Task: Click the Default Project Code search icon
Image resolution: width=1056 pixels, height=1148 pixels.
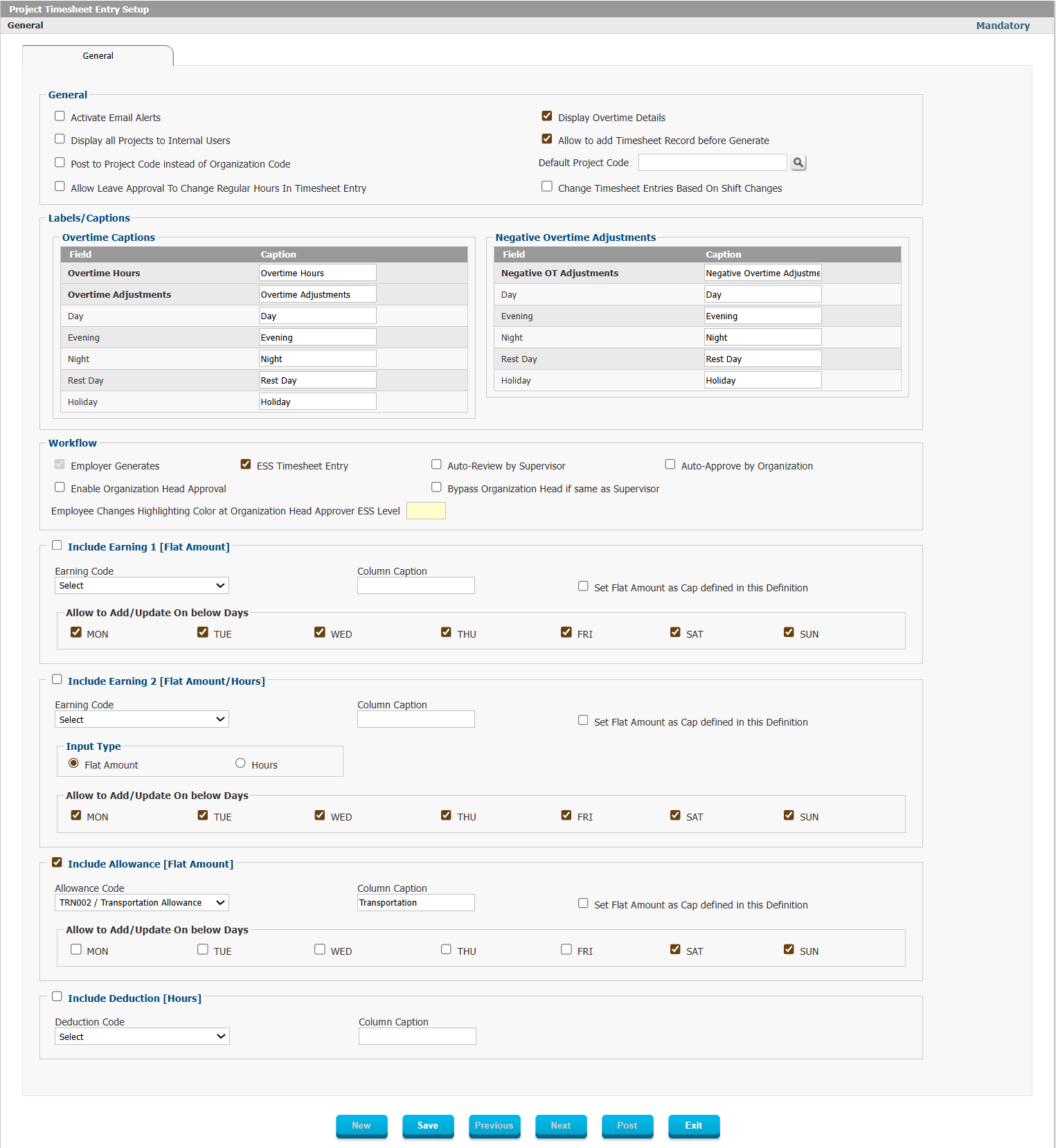Action: tap(798, 163)
